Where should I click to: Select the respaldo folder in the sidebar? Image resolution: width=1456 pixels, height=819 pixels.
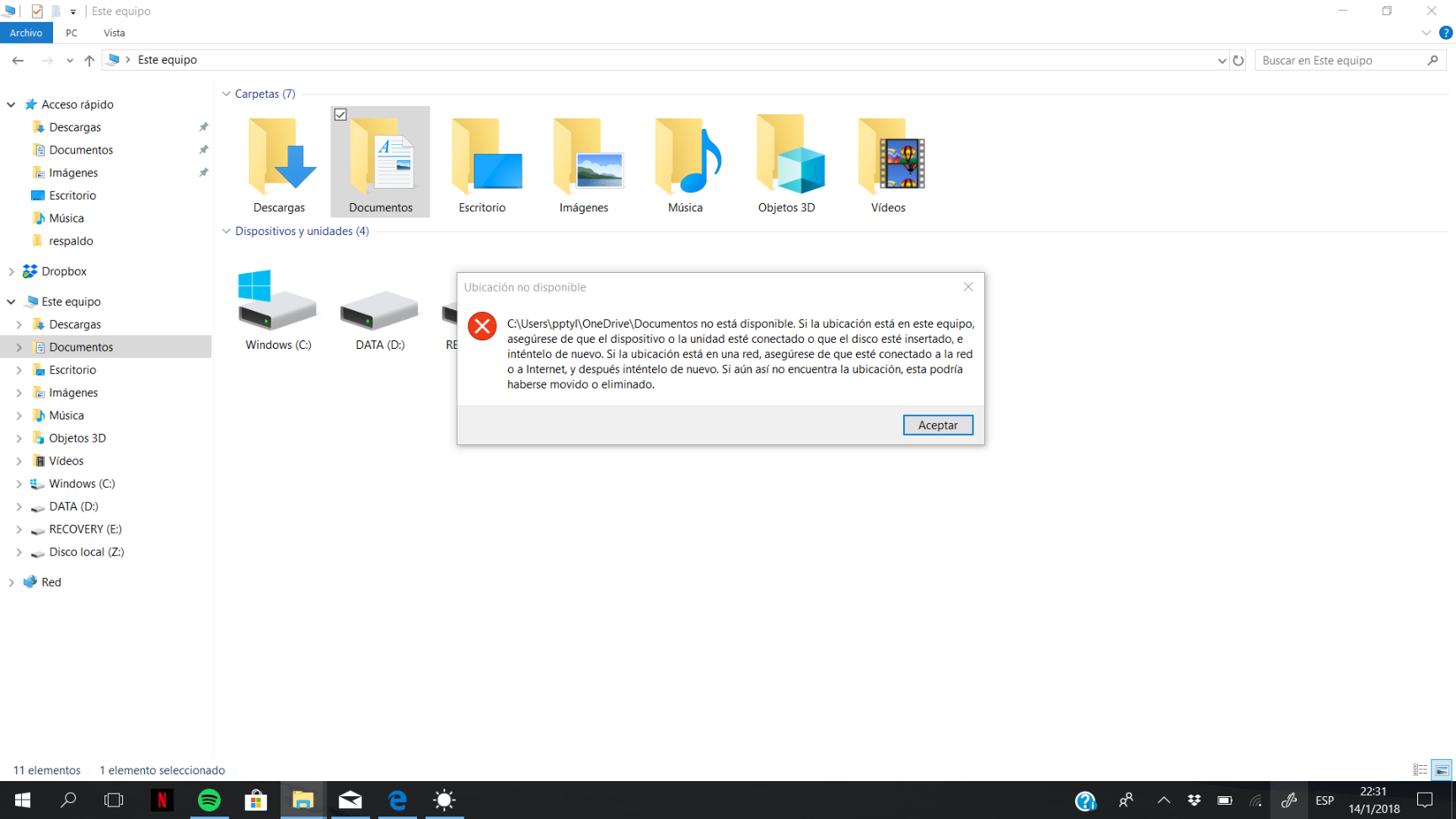pyautogui.click(x=71, y=241)
